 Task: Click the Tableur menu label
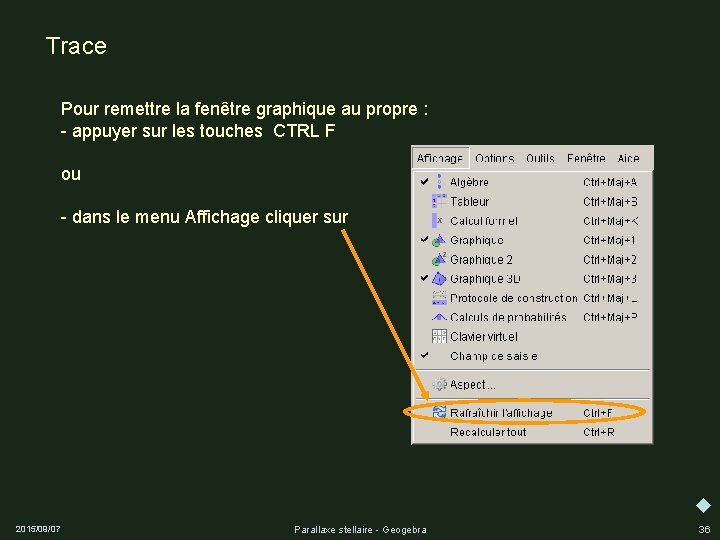[470, 202]
